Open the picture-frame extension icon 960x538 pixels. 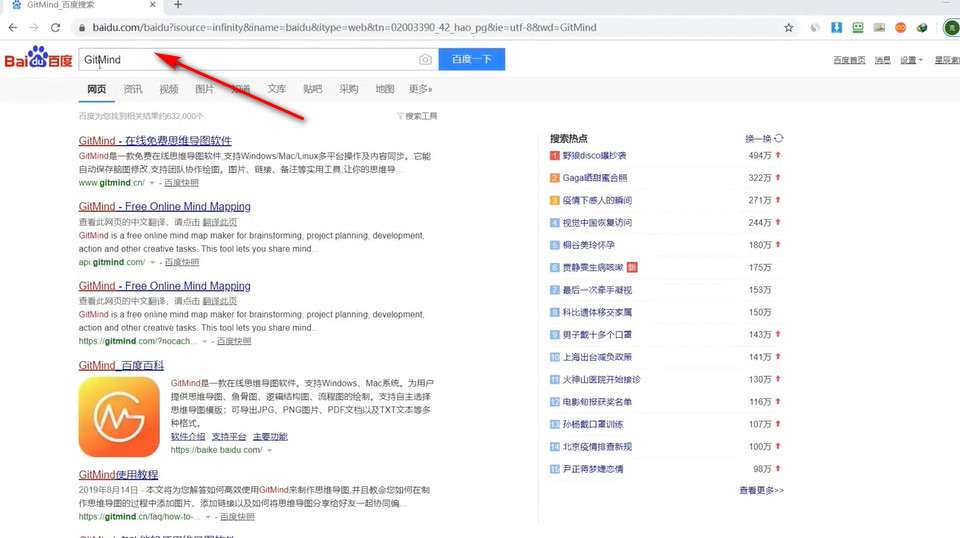pos(879,28)
